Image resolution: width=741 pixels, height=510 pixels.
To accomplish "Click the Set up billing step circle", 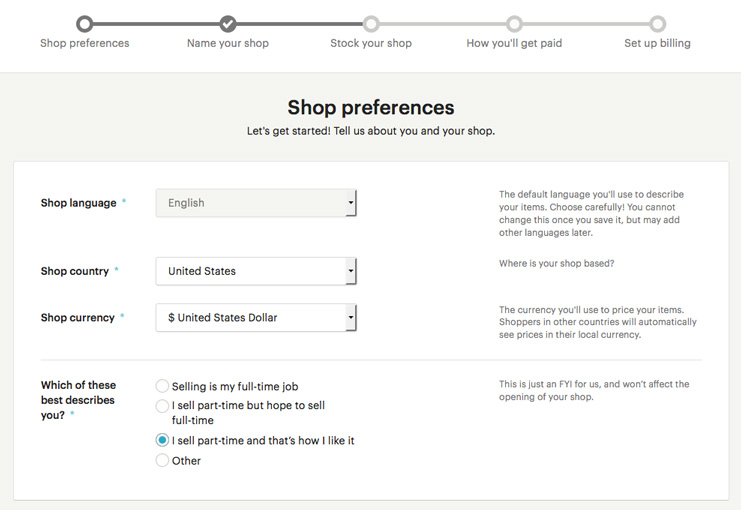I will 657,24.
